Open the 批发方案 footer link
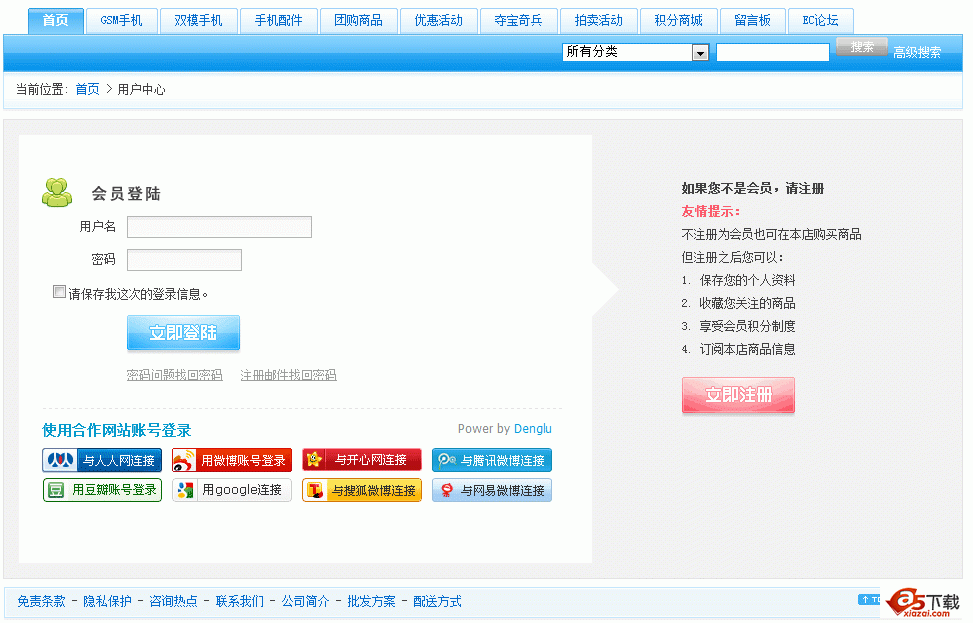Image resolution: width=973 pixels, height=623 pixels. click(371, 601)
